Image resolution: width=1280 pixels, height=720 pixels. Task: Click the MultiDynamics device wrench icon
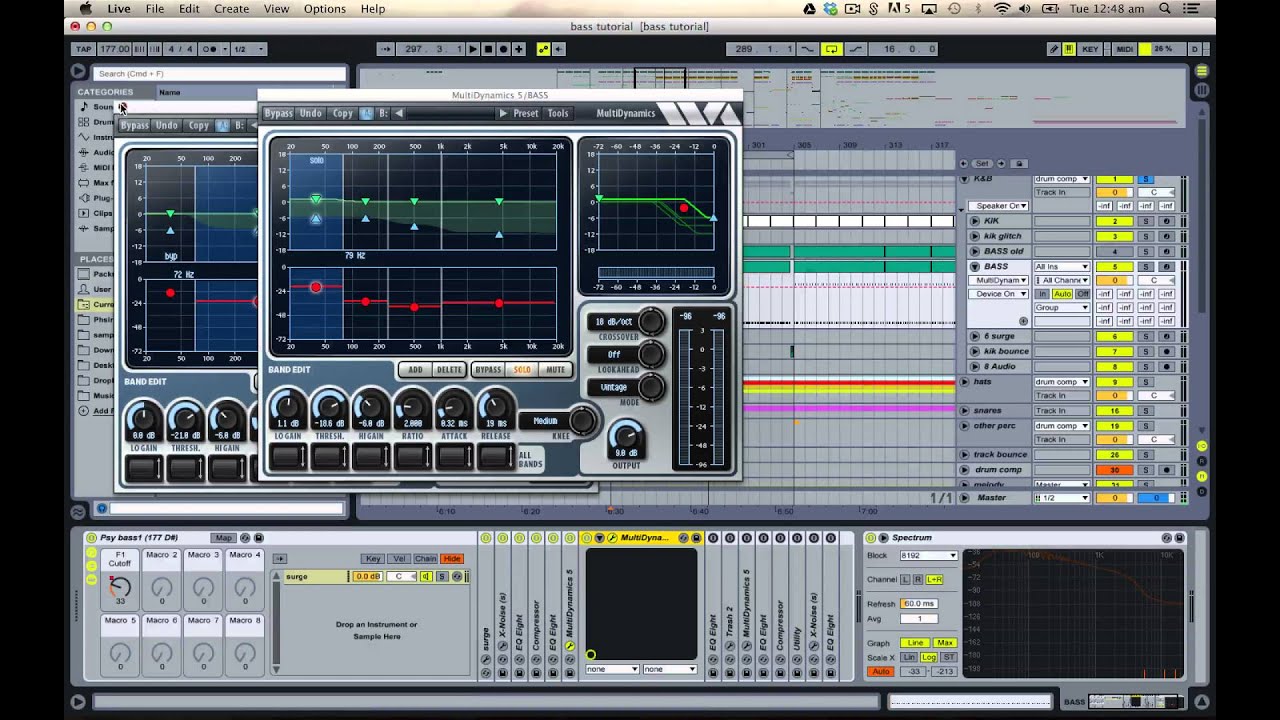click(612, 538)
